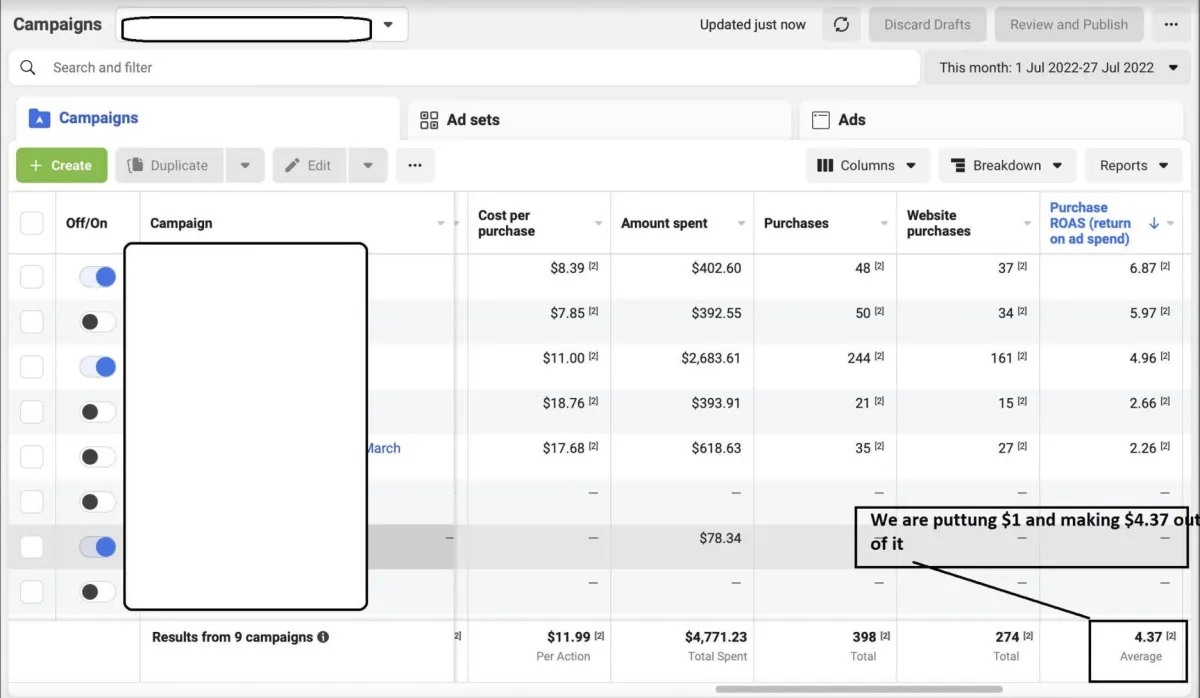Open the Amount spent column header menu arrow
Viewport: 1200px width, 698px height.
[x=742, y=223]
